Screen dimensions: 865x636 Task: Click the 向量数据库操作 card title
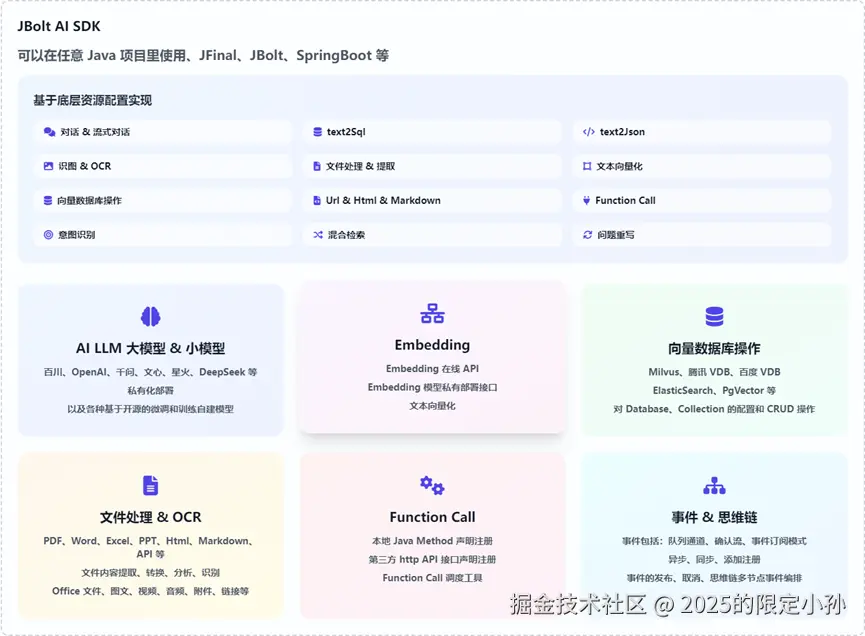[x=714, y=349]
